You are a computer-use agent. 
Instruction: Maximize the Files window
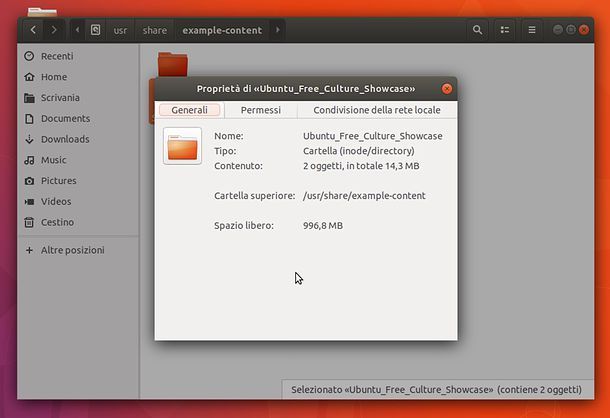tap(571, 30)
